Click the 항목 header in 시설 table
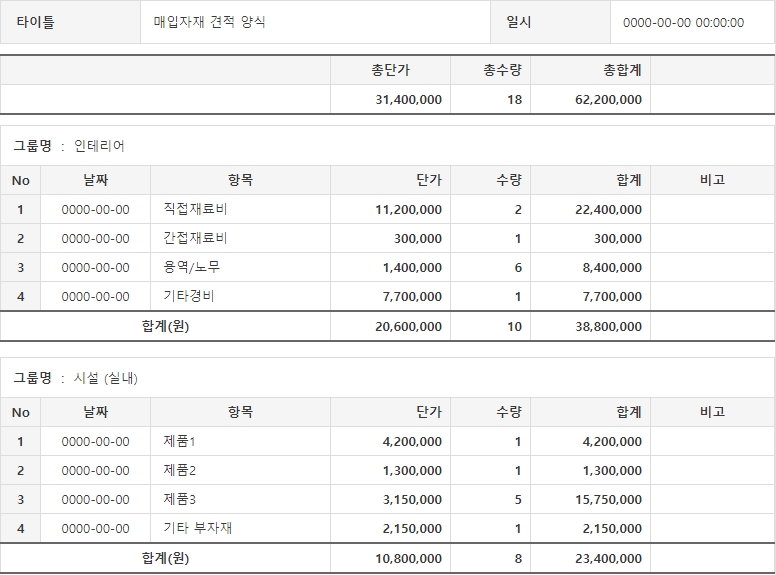776x575 pixels. click(x=241, y=412)
